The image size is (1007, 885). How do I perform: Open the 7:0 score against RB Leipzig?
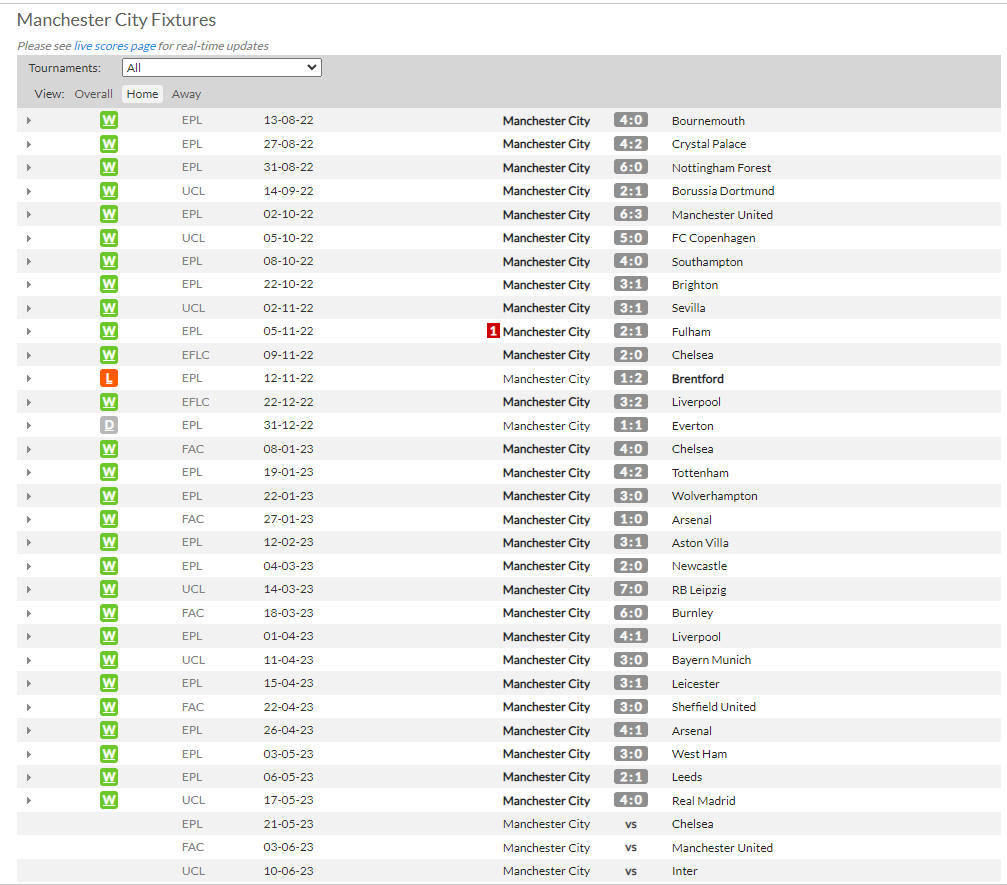click(631, 589)
